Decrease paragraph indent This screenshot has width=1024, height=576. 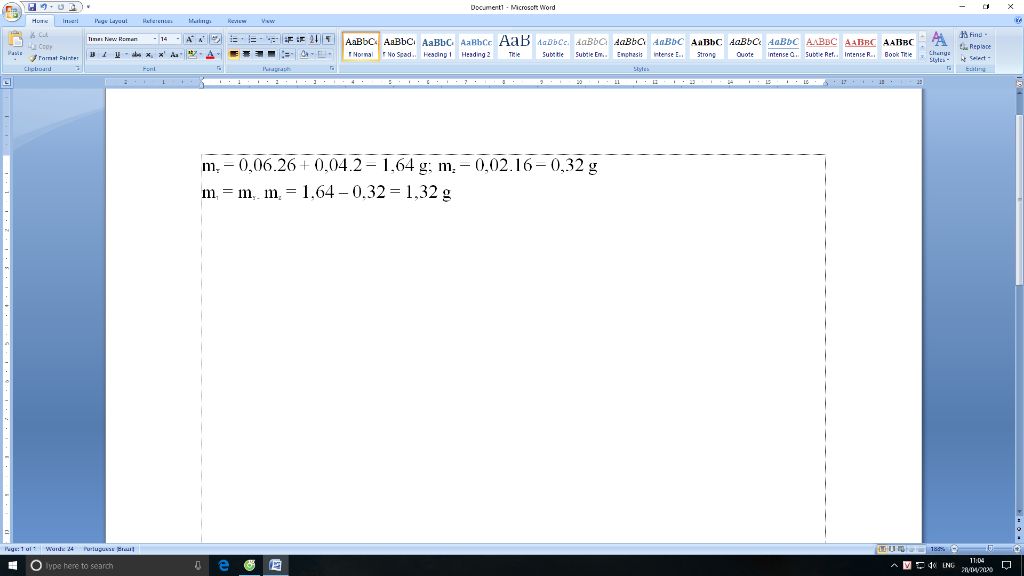[x=289, y=39]
